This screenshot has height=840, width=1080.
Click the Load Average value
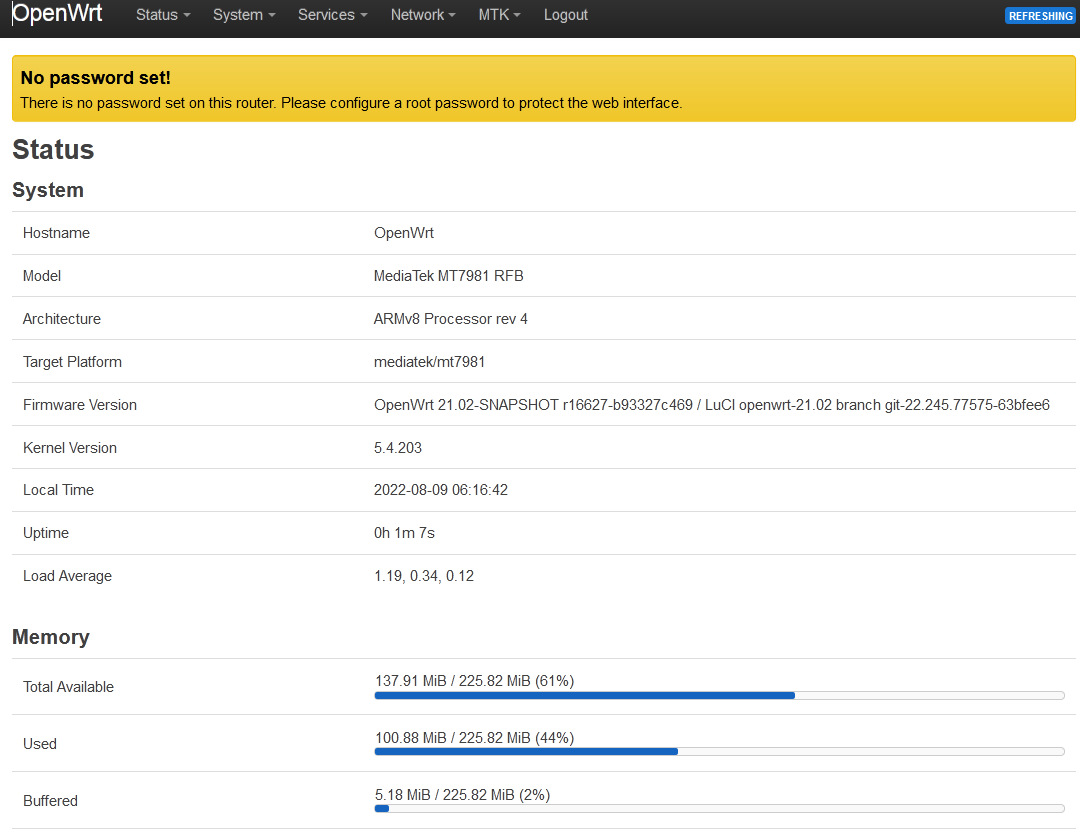tap(423, 575)
